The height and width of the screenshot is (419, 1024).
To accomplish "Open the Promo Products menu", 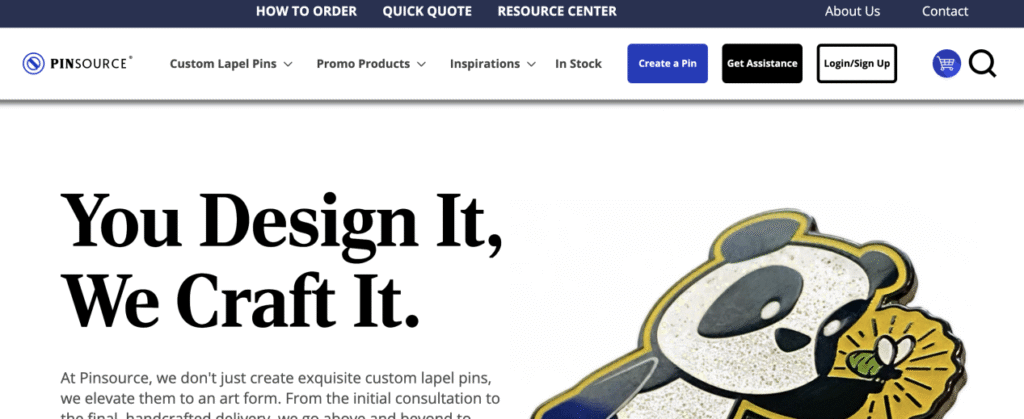I will point(363,63).
